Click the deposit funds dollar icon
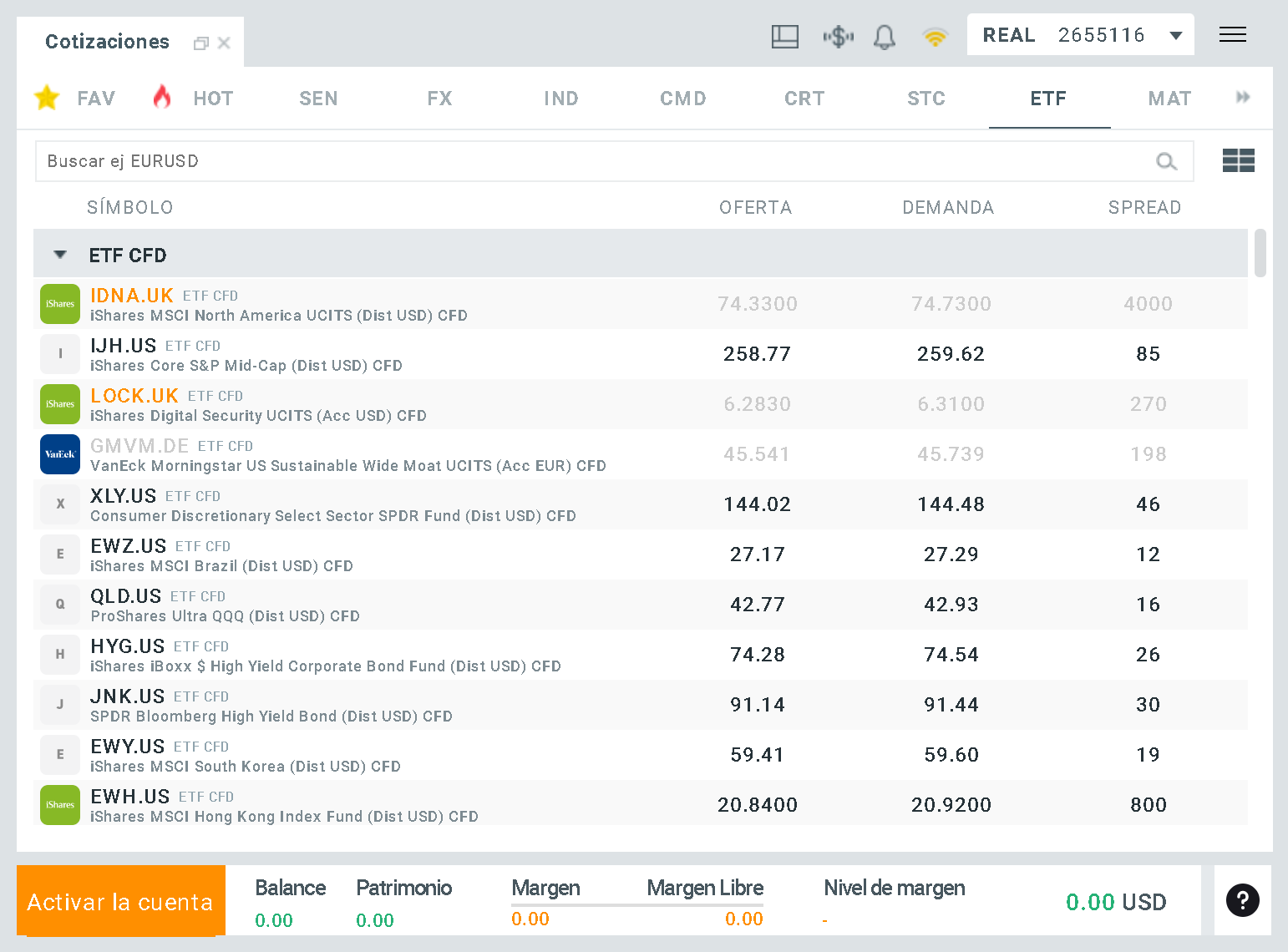 [838, 37]
